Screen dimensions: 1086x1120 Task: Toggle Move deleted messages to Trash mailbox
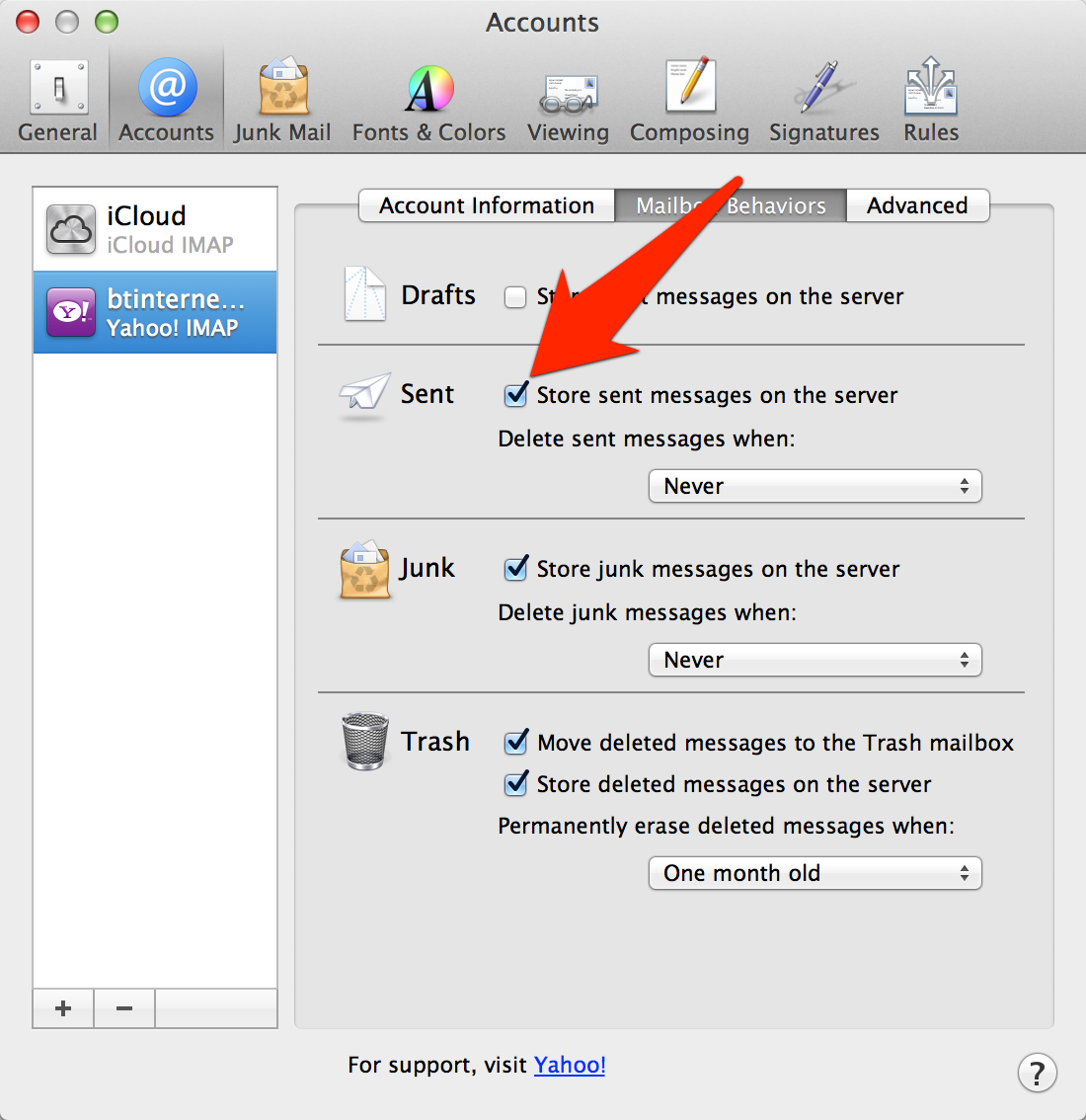tap(515, 742)
